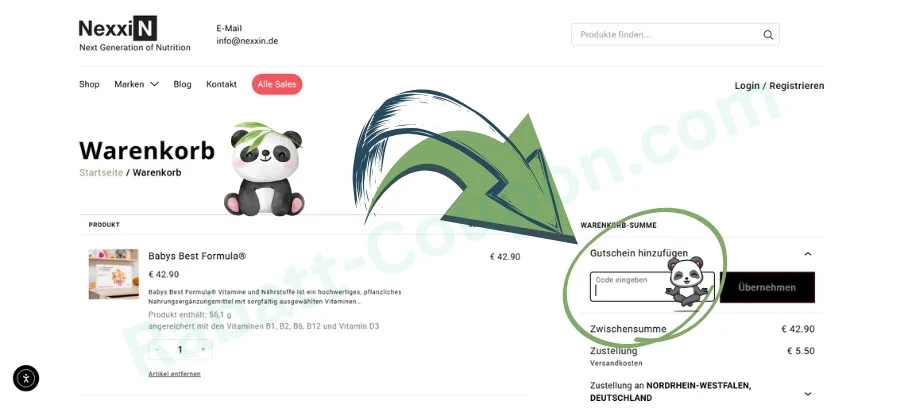Focus the Code eingeben coupon field

click(x=652, y=287)
